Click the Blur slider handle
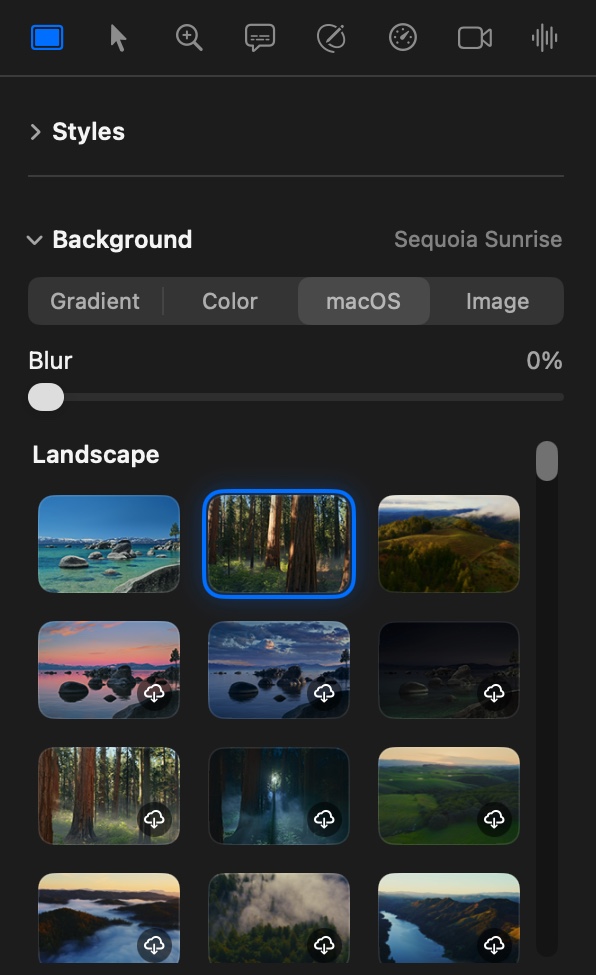Image resolution: width=596 pixels, height=975 pixels. tap(46, 397)
